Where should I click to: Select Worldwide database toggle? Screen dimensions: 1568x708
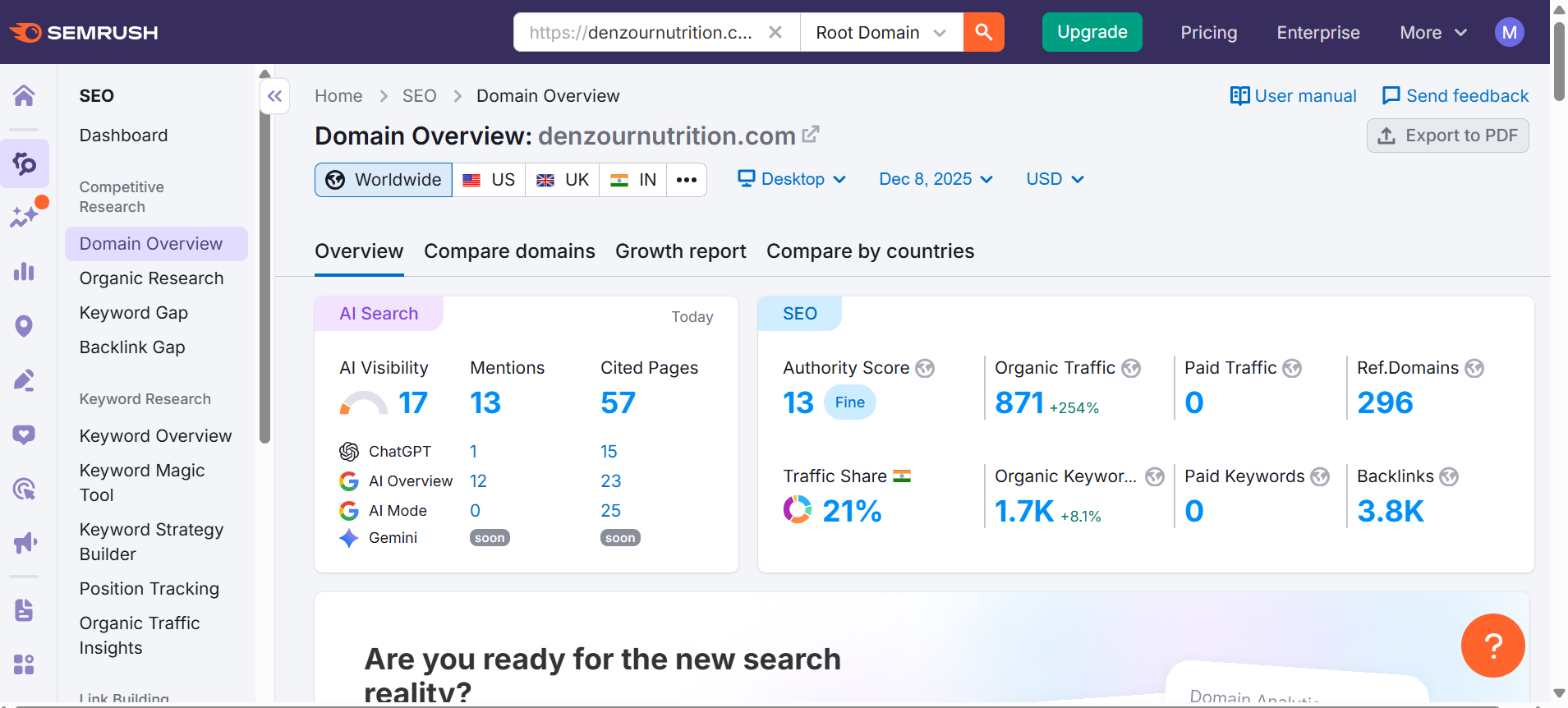click(x=384, y=180)
